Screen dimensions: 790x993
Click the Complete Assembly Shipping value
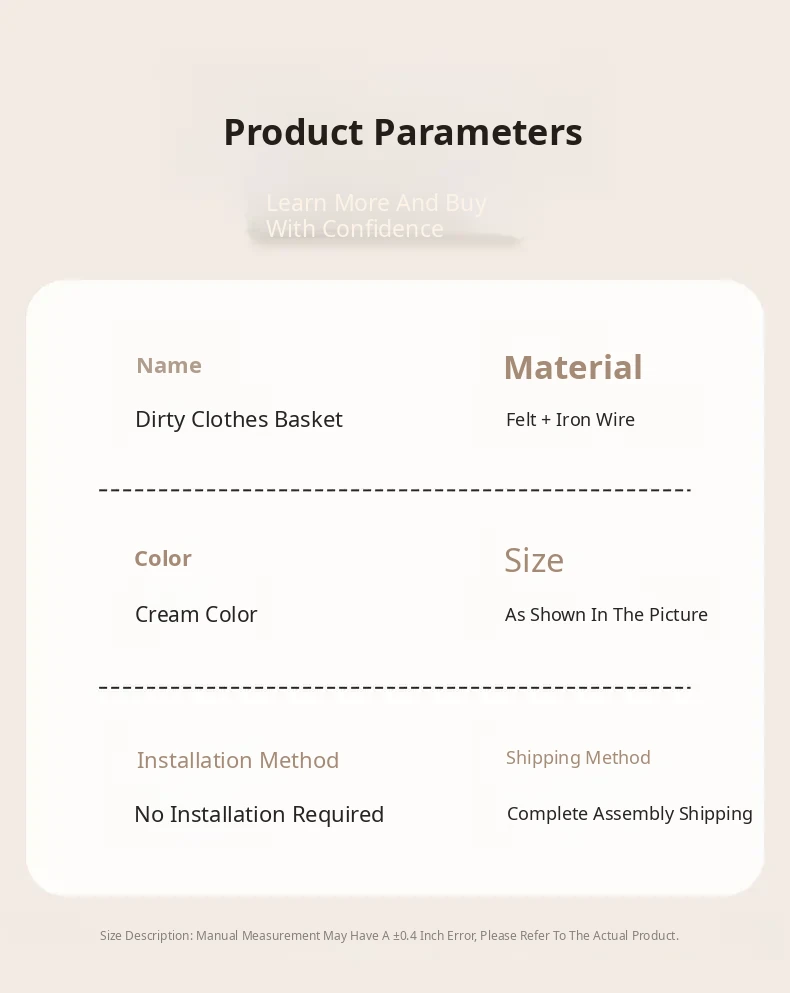tap(629, 814)
